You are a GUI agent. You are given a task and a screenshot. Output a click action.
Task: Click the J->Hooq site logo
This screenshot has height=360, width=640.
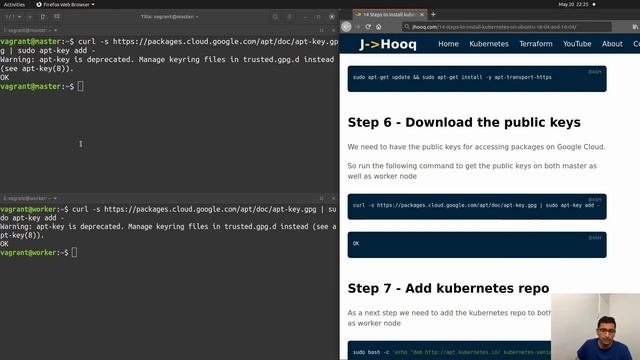(388, 44)
